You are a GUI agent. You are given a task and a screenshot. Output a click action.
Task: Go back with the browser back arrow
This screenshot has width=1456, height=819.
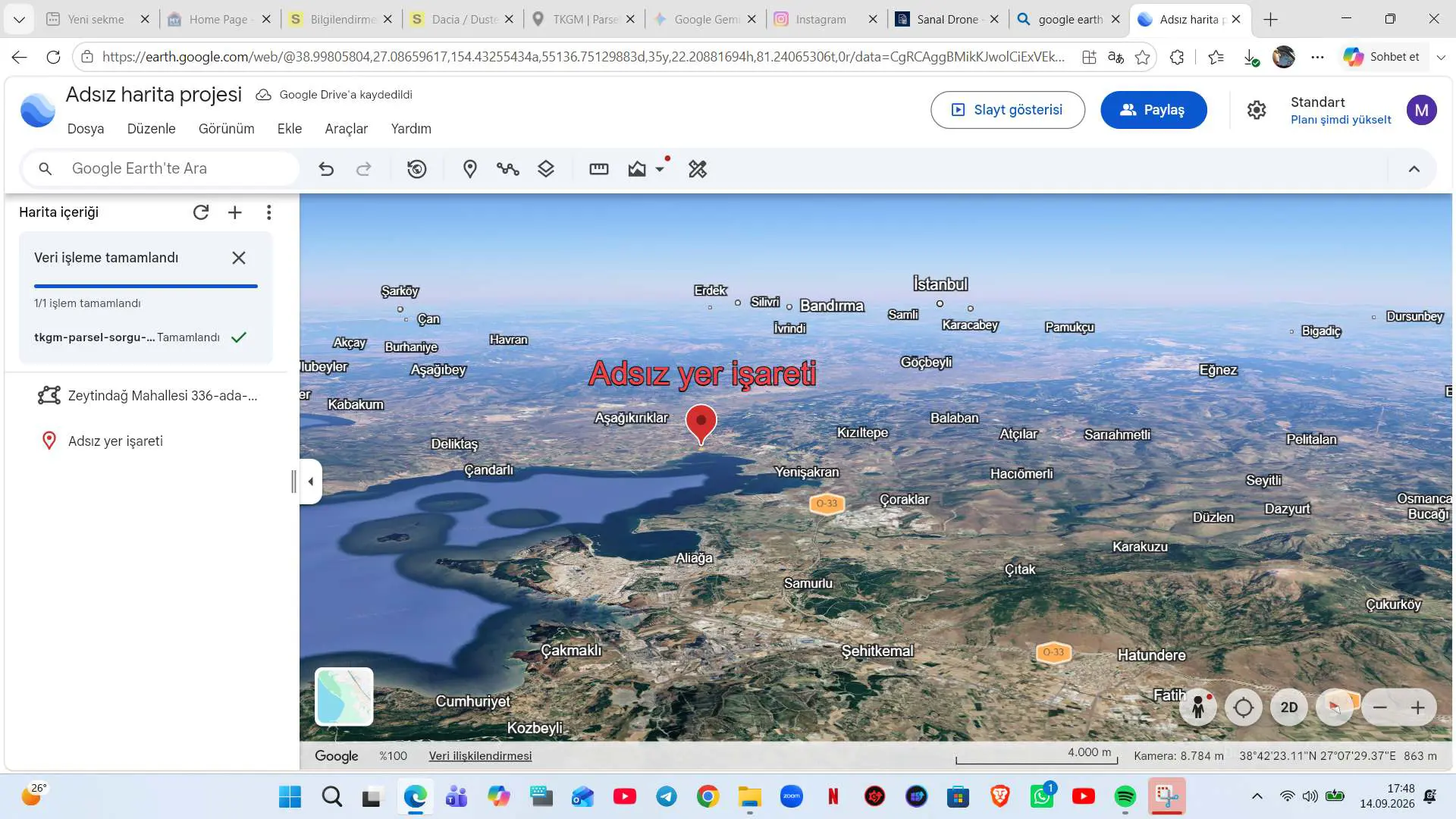click(20, 57)
